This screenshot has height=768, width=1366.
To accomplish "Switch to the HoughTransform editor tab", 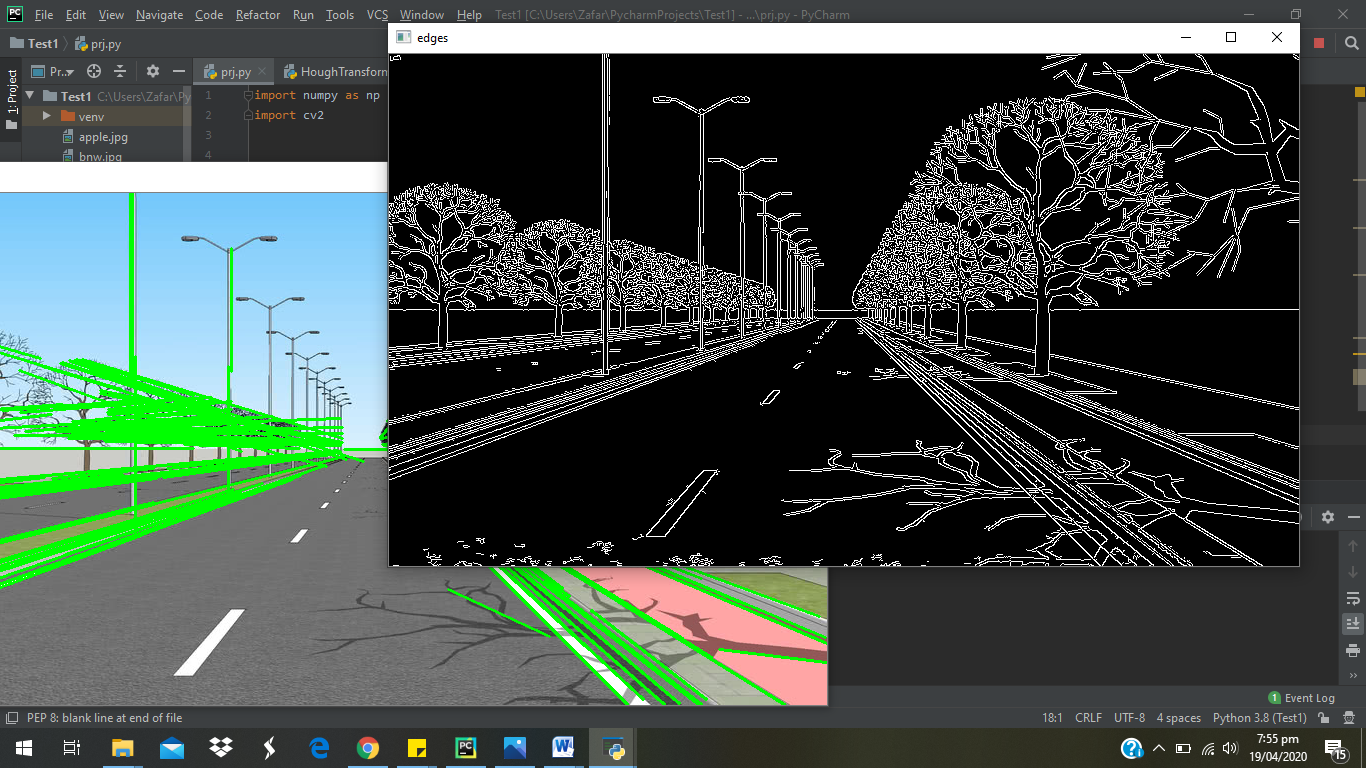I will tap(330, 71).
